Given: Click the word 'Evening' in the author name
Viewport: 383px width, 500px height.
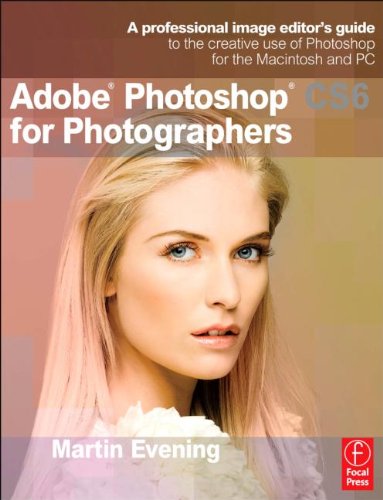Looking at the screenshot, I should 175,449.
